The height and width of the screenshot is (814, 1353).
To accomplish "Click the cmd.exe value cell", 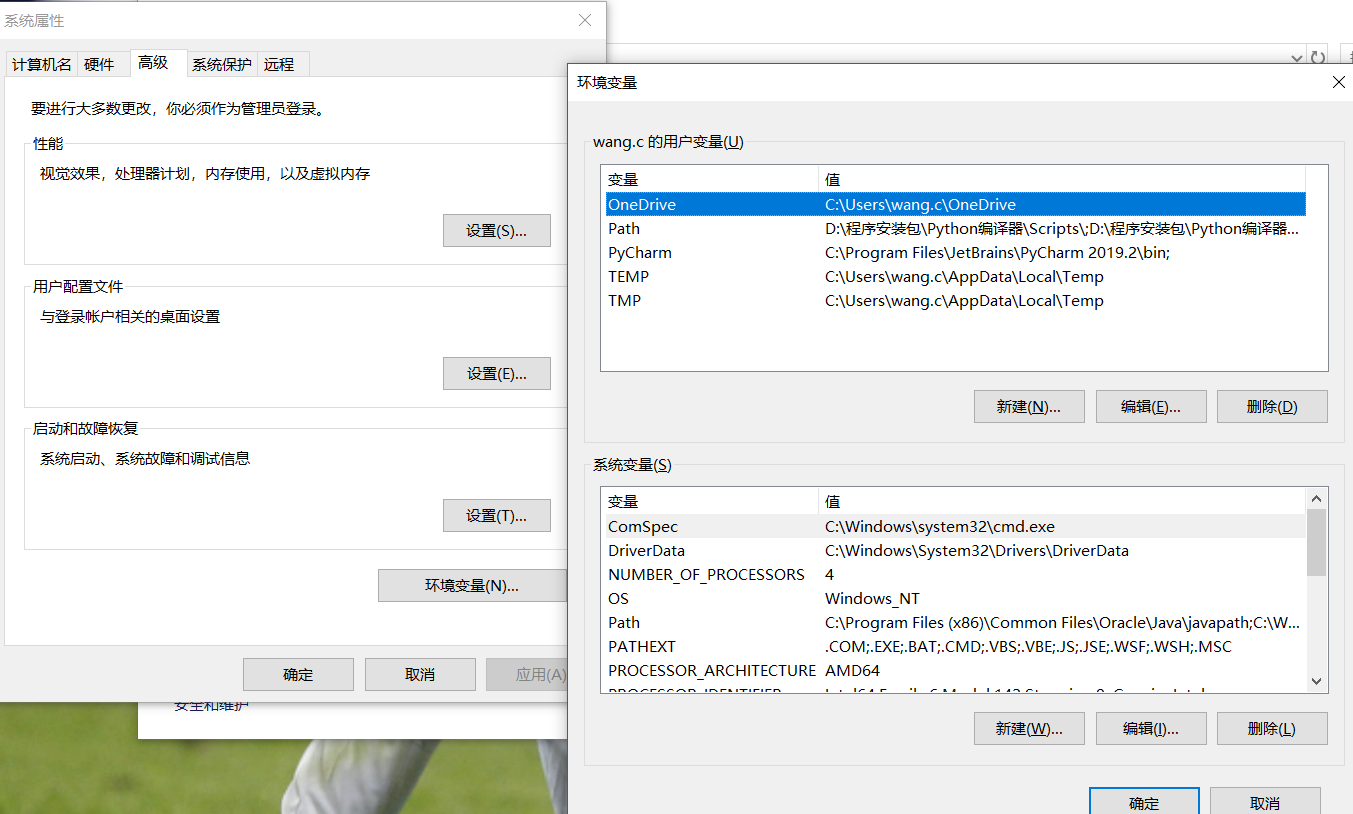I will click(x=939, y=526).
